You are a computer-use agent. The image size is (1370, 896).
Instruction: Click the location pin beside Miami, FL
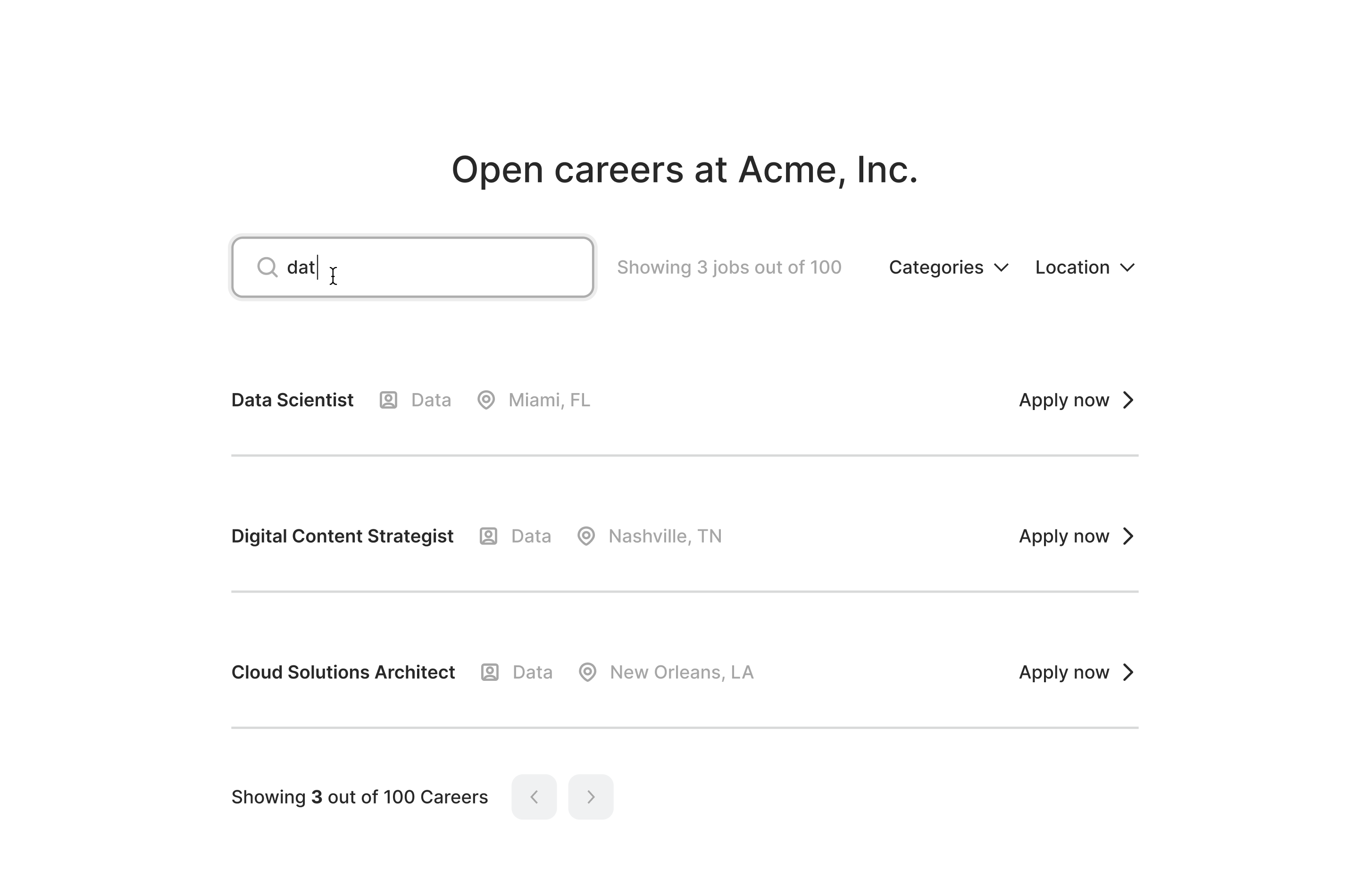pyautogui.click(x=486, y=400)
